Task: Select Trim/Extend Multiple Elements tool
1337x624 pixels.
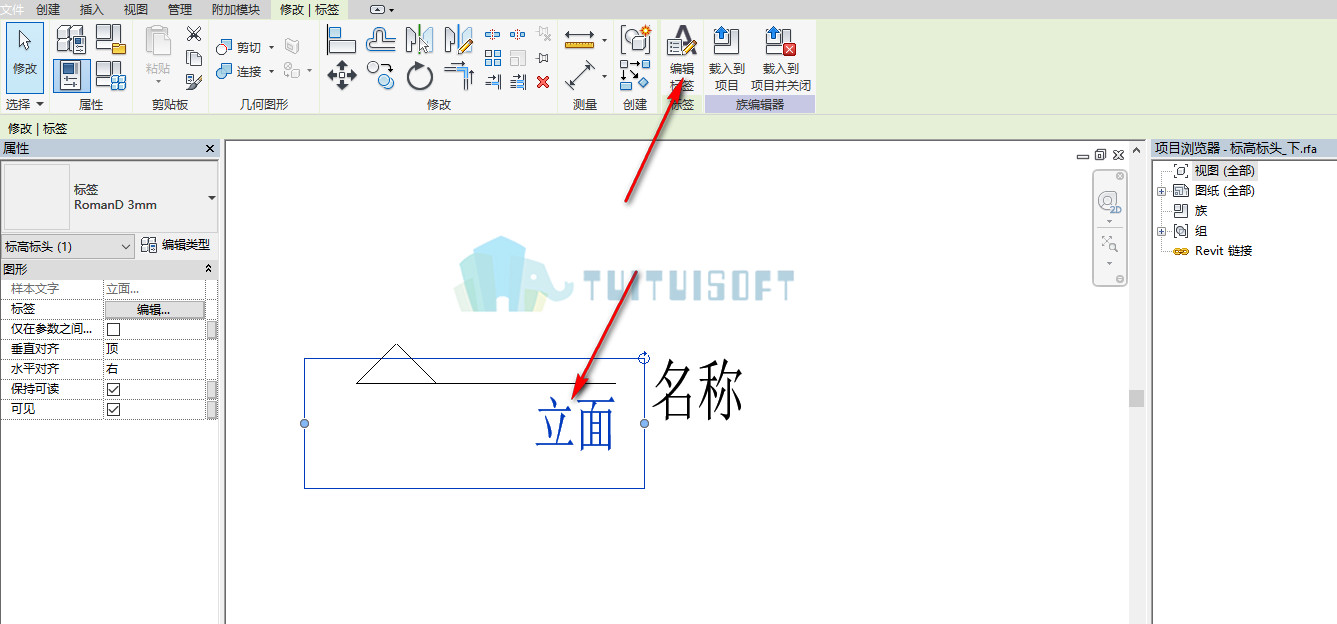Action: (518, 82)
